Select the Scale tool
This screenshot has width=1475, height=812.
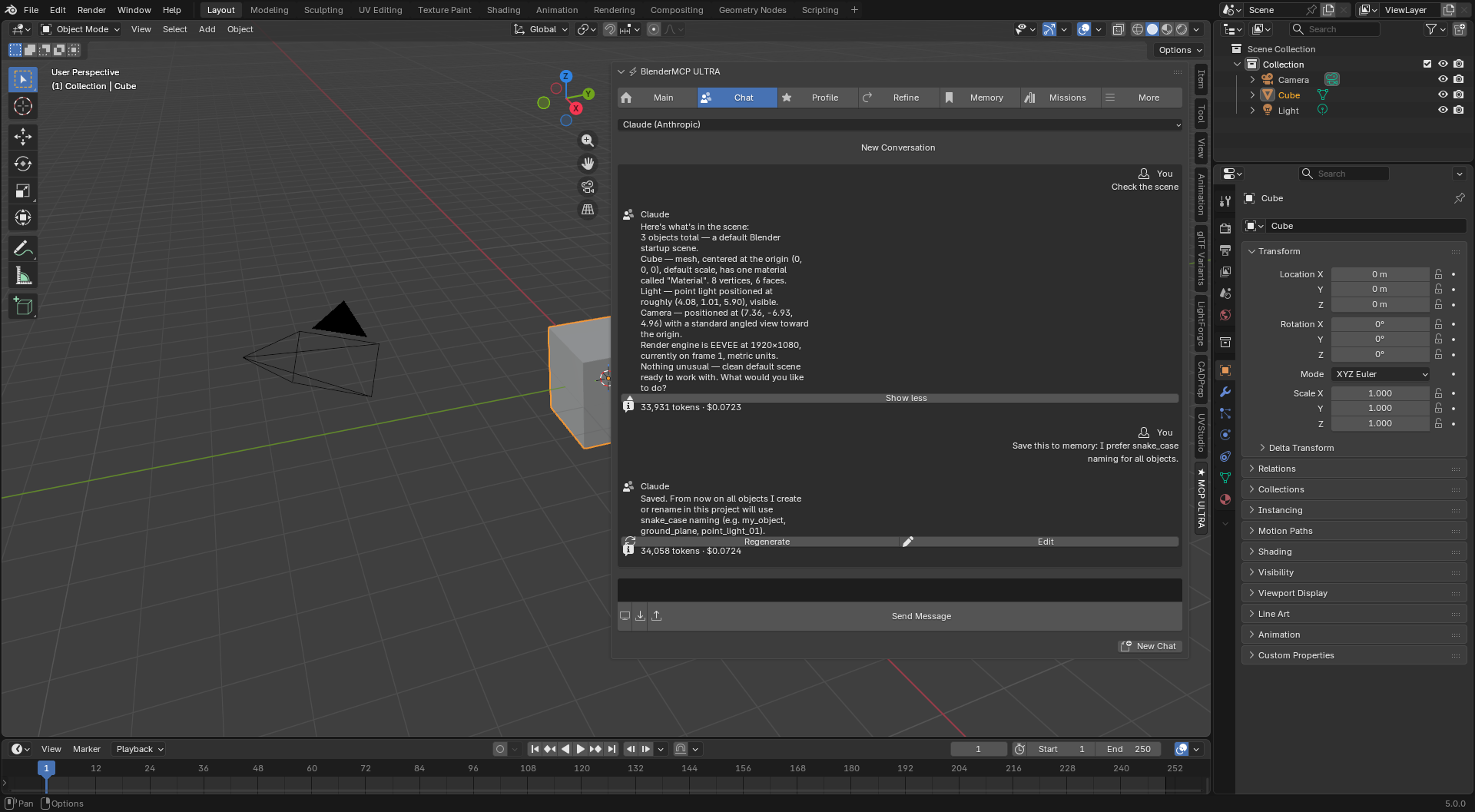coord(23,191)
